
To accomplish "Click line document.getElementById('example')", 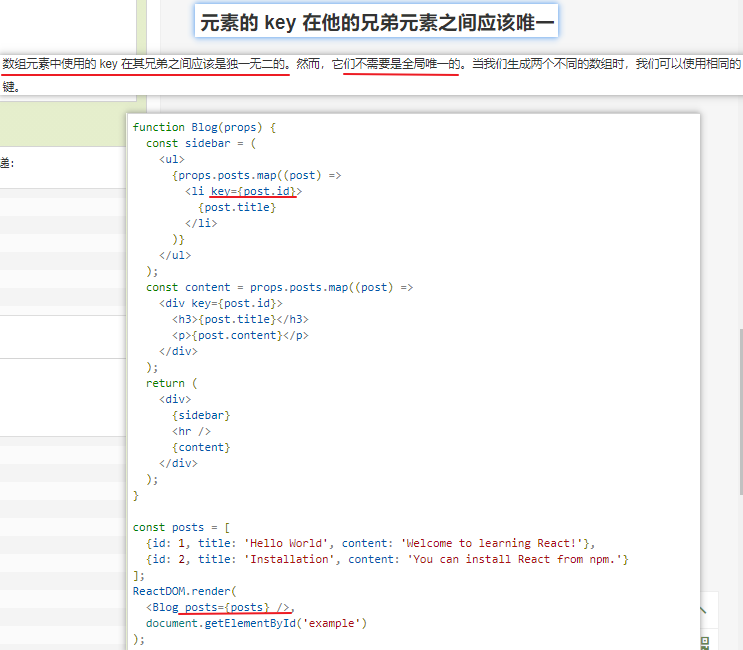I will click(256, 623).
